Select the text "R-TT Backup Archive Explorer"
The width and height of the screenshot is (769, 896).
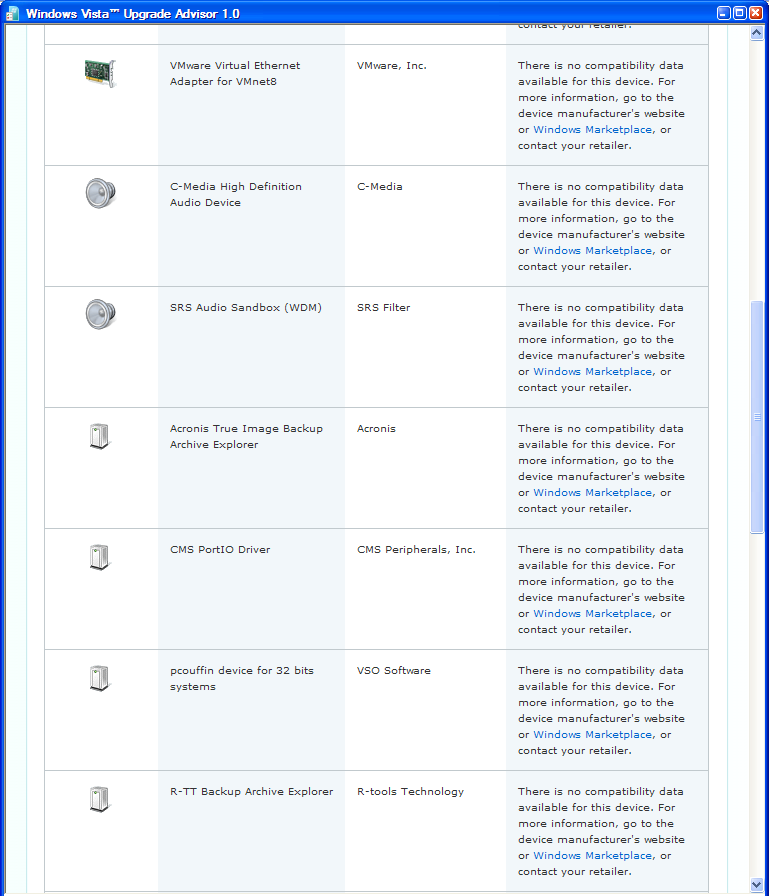251,792
